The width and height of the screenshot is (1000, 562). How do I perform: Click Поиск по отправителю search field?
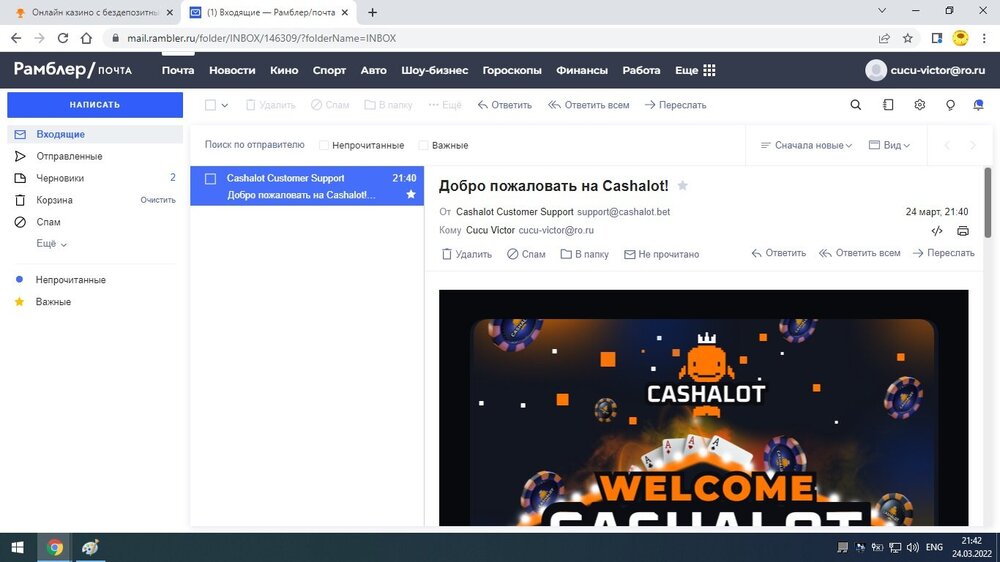(x=254, y=145)
